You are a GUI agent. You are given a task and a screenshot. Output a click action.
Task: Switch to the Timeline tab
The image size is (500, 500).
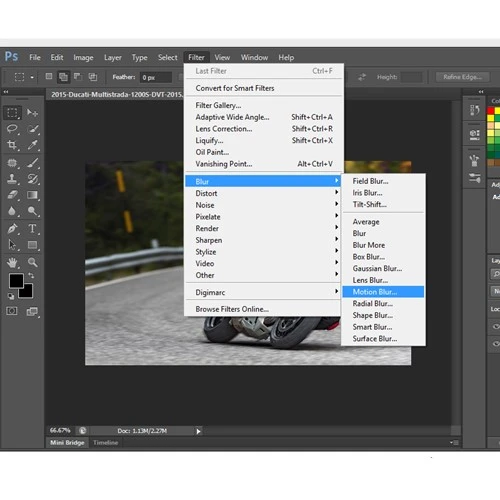106,443
